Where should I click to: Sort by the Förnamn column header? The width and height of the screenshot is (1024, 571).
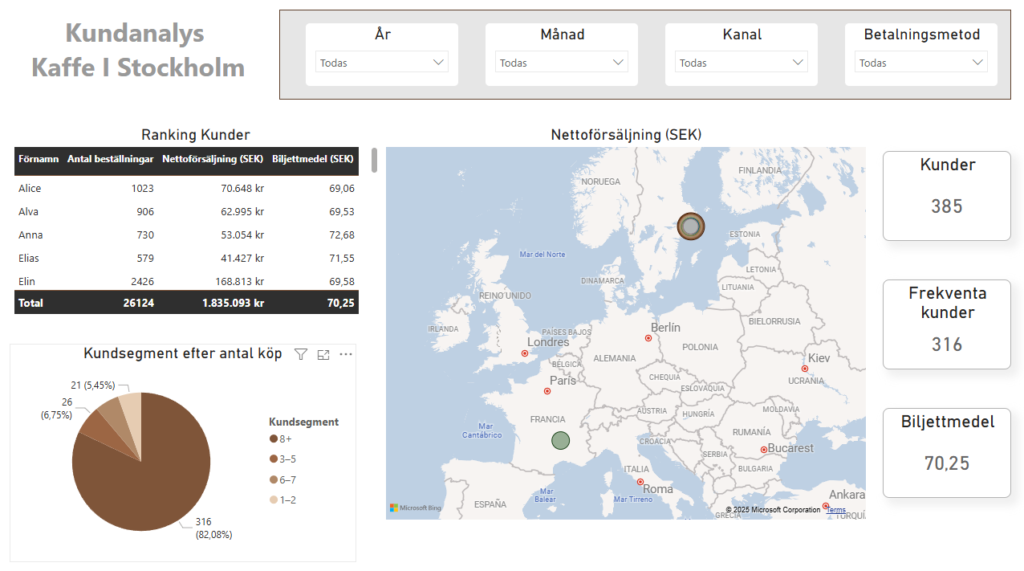coord(38,159)
